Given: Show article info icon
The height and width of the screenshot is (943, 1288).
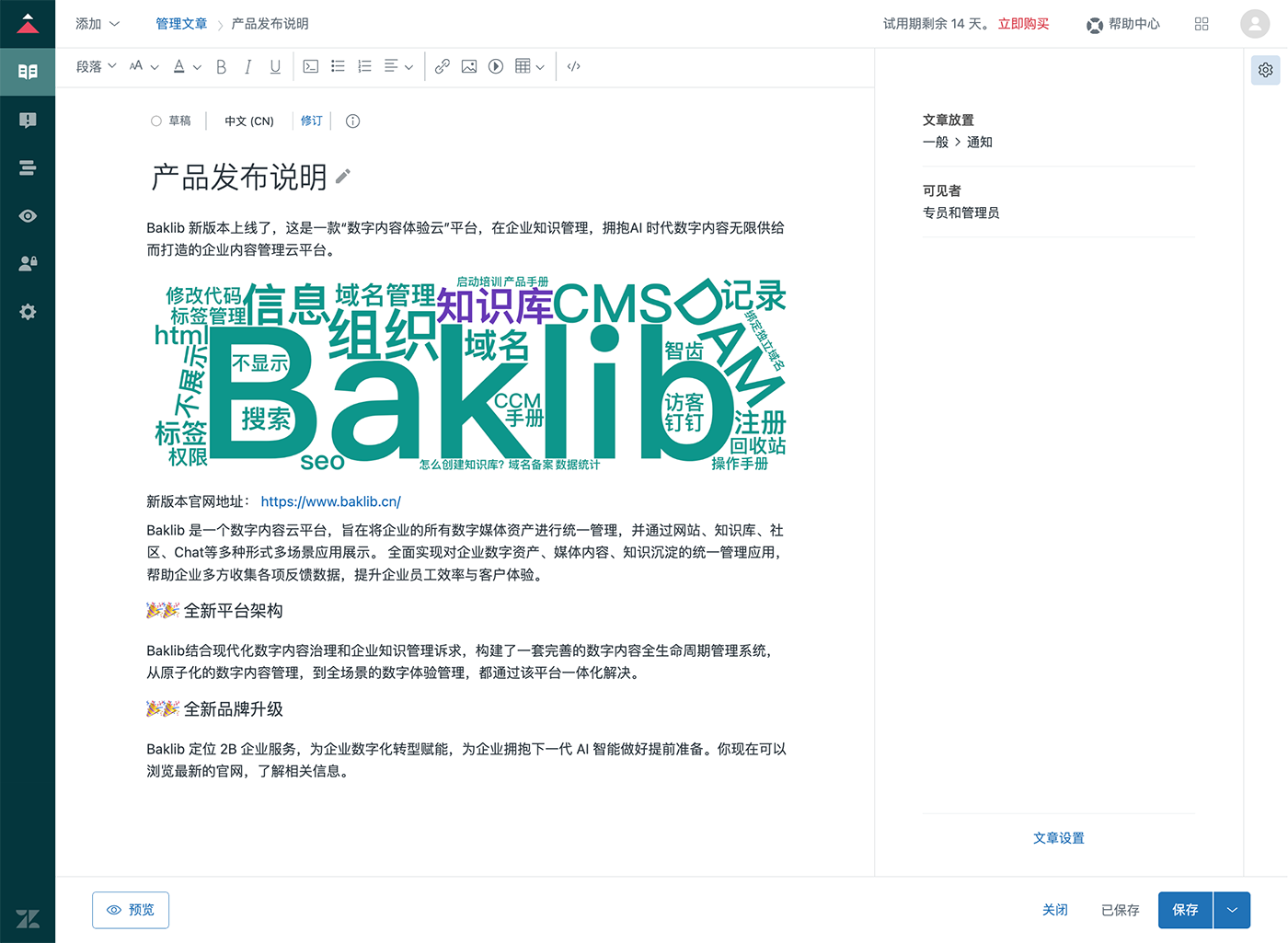Looking at the screenshot, I should coord(352,121).
